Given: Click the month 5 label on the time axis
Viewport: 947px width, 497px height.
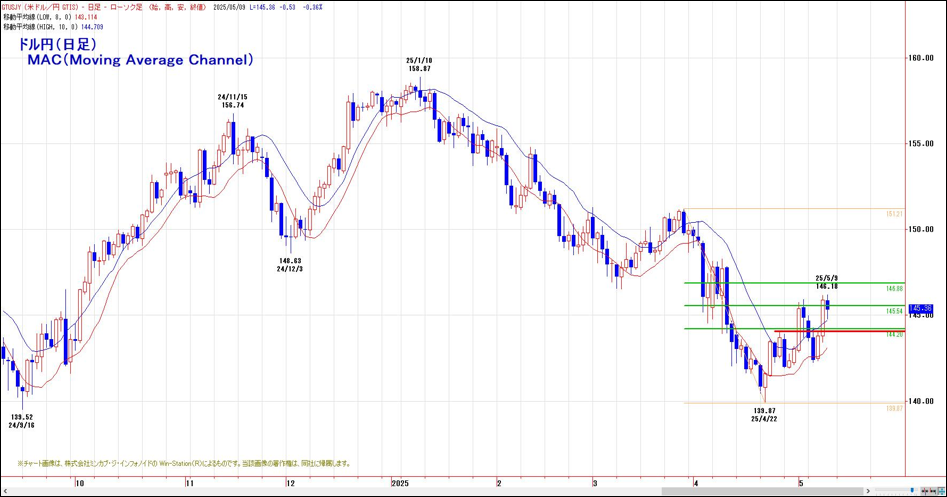Looking at the screenshot, I should click(x=800, y=483).
